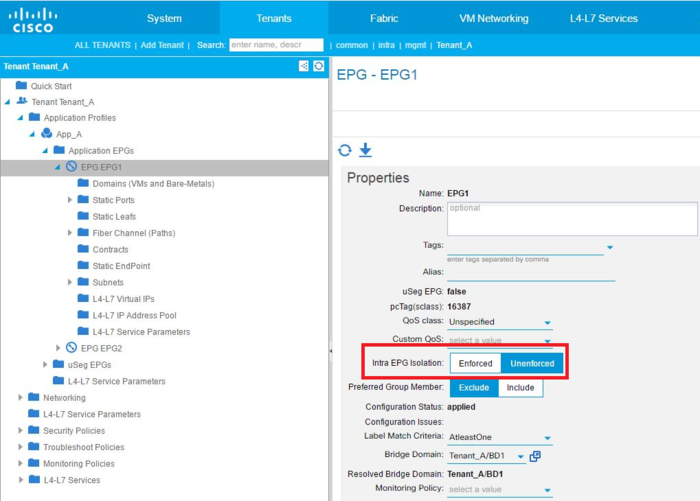
Task: Expand the Networking node
Action: [x=20, y=397]
